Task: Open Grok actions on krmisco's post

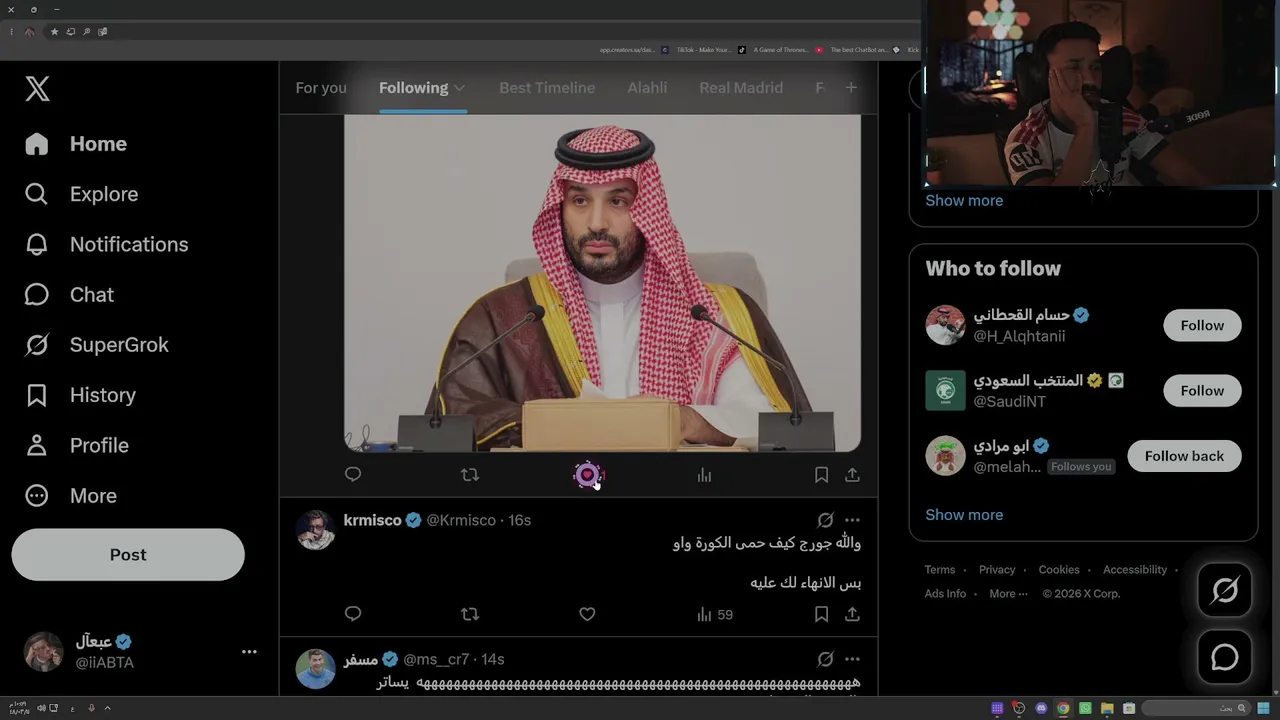Action: (825, 520)
